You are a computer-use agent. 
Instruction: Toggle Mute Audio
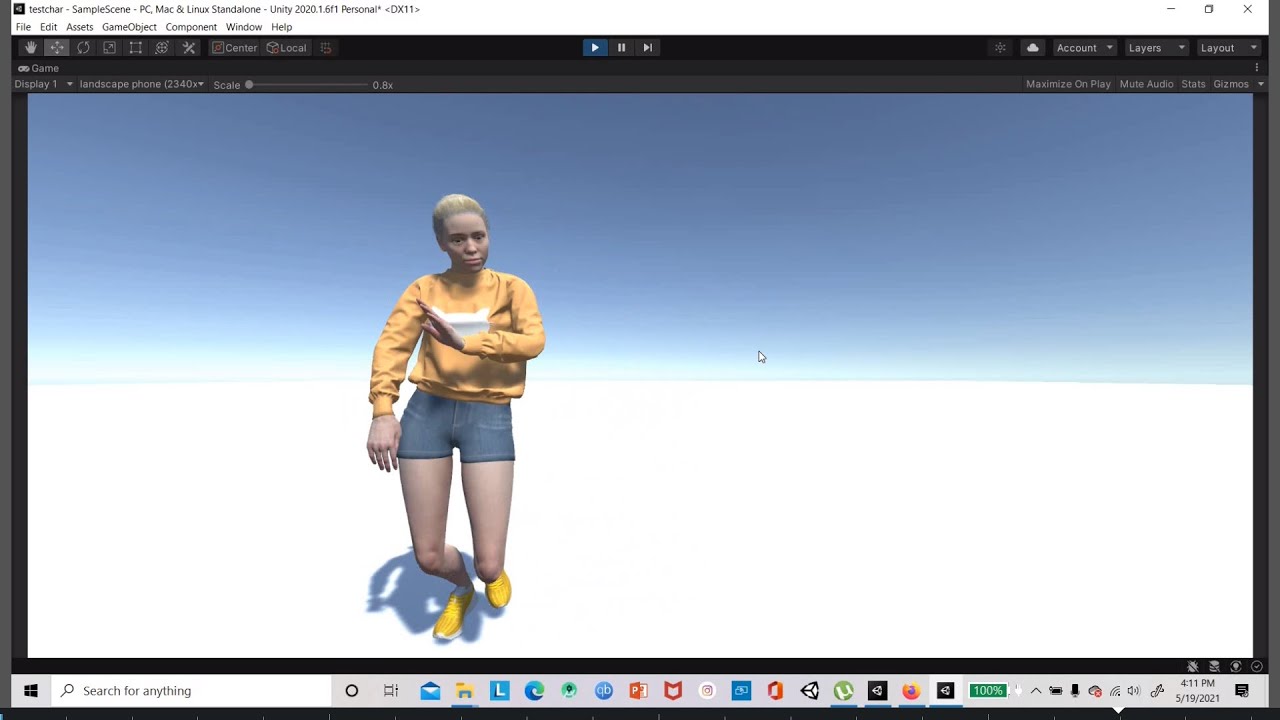(x=1146, y=84)
